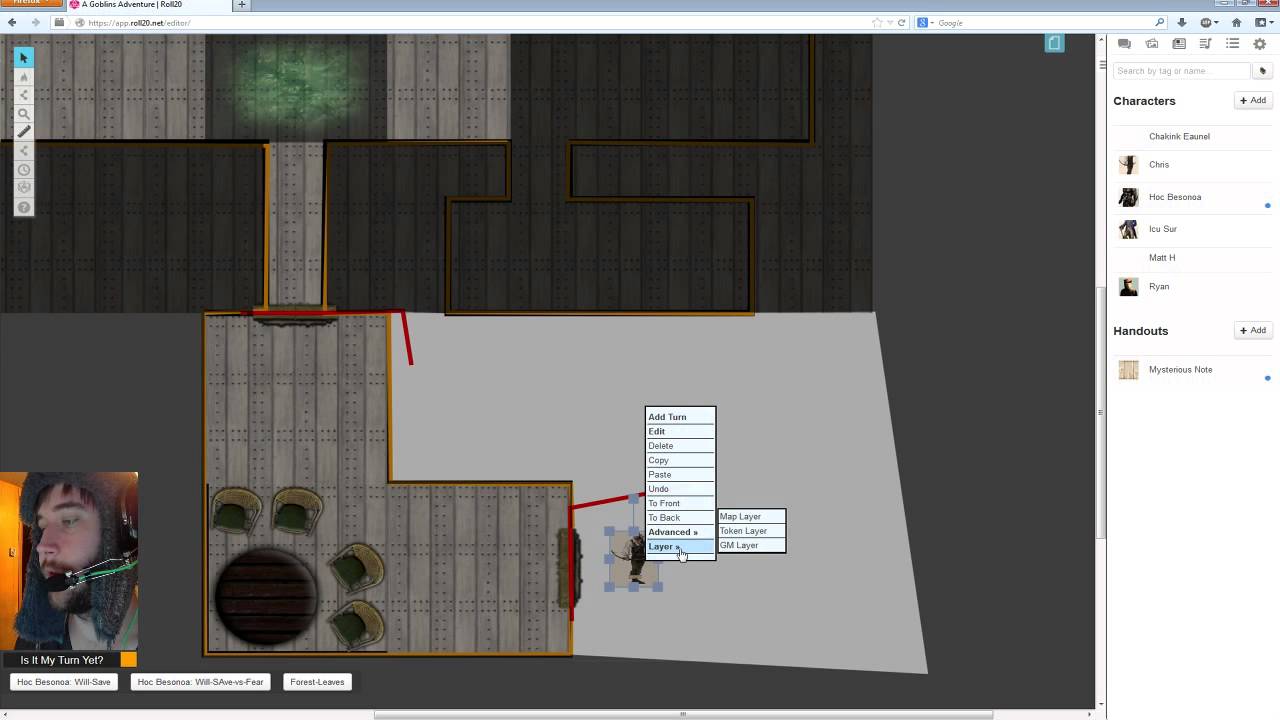Choose Undo from context menu

(680, 489)
